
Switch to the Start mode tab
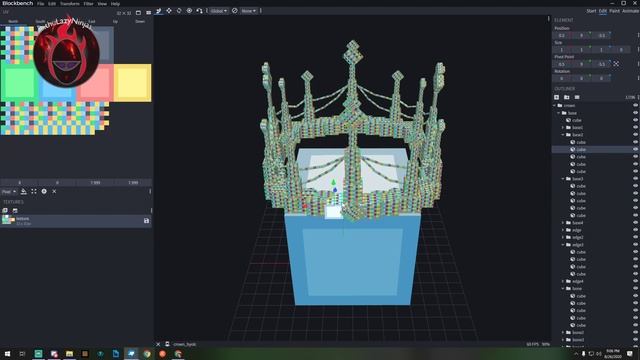pos(591,11)
